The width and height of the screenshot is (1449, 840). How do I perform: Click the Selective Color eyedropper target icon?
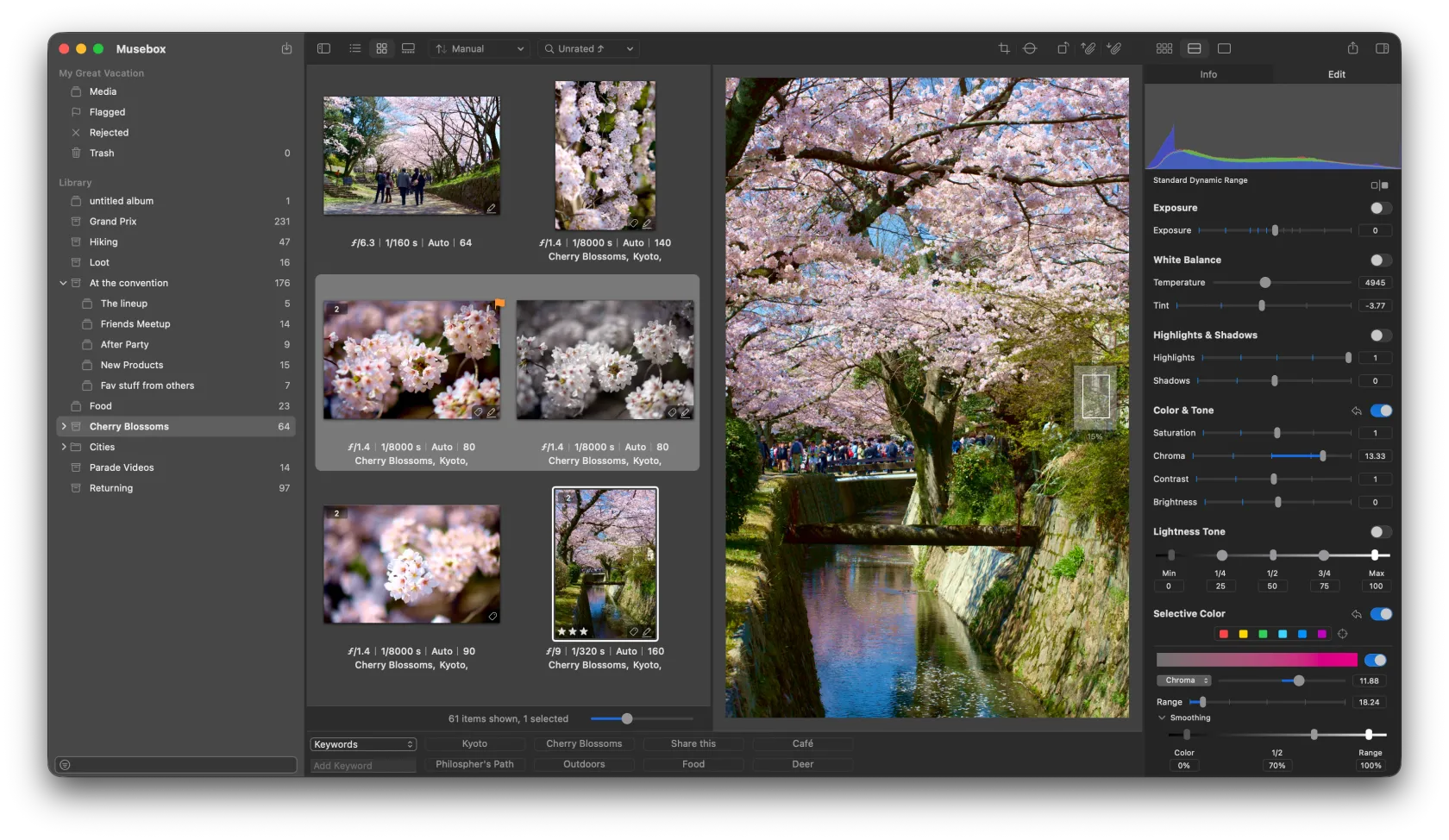[x=1342, y=634]
